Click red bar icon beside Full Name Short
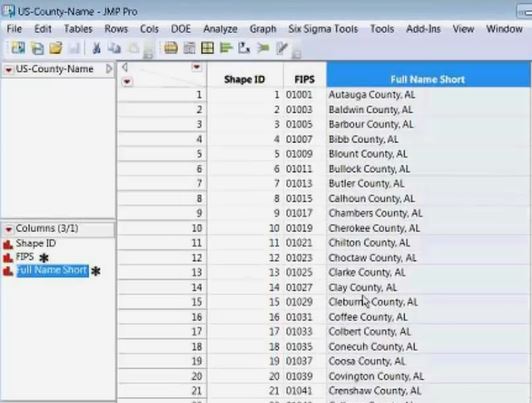 coord(8,271)
